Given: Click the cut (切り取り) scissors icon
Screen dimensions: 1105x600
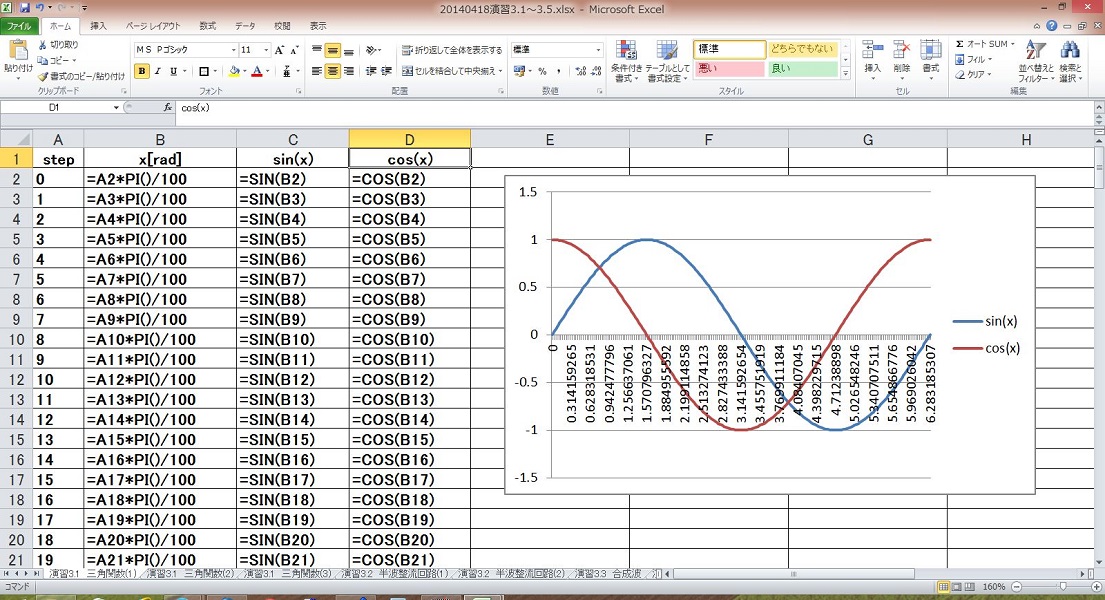Looking at the screenshot, I should coord(43,45).
